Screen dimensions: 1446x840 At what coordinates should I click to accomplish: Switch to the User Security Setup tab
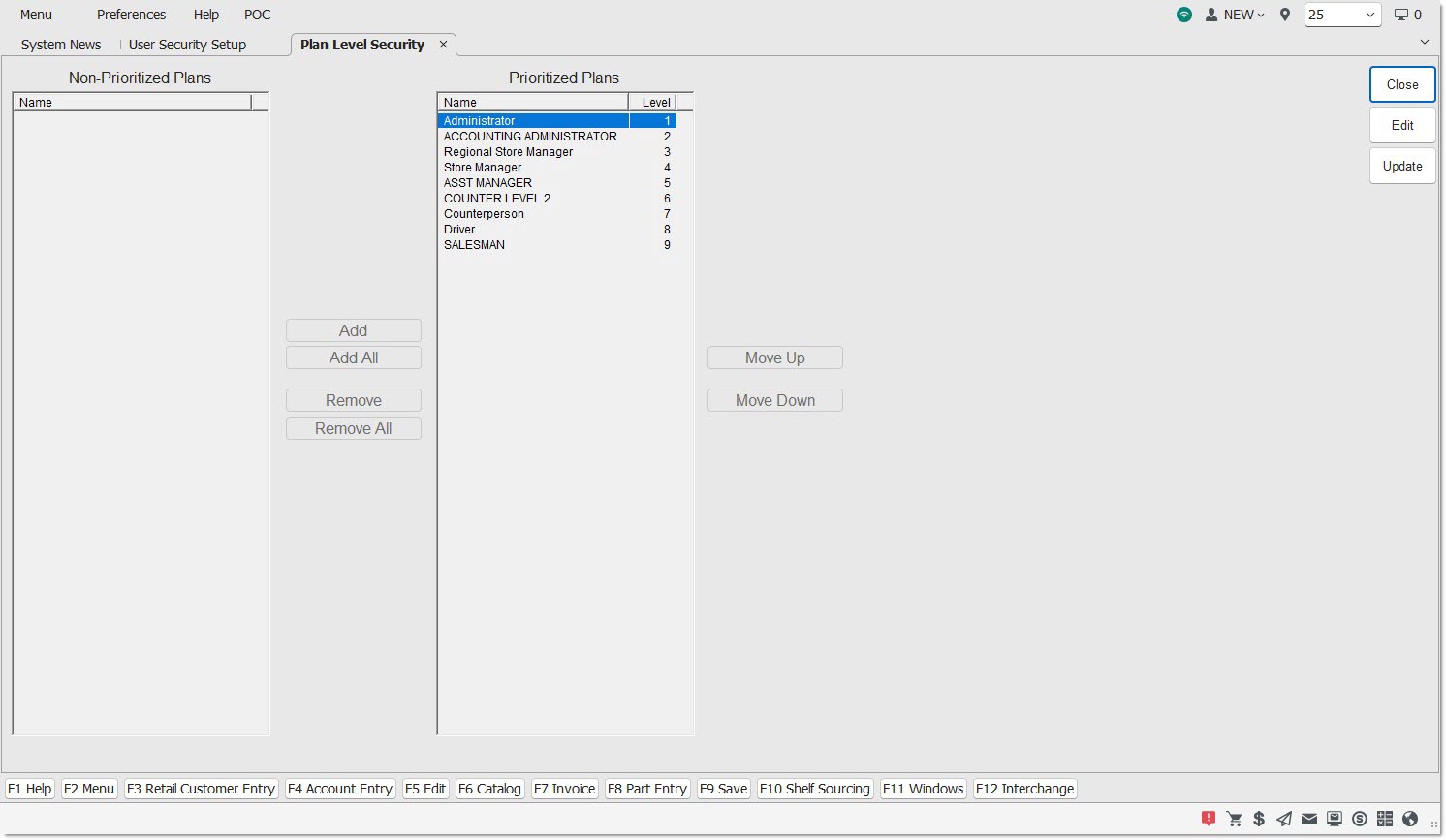[187, 45]
